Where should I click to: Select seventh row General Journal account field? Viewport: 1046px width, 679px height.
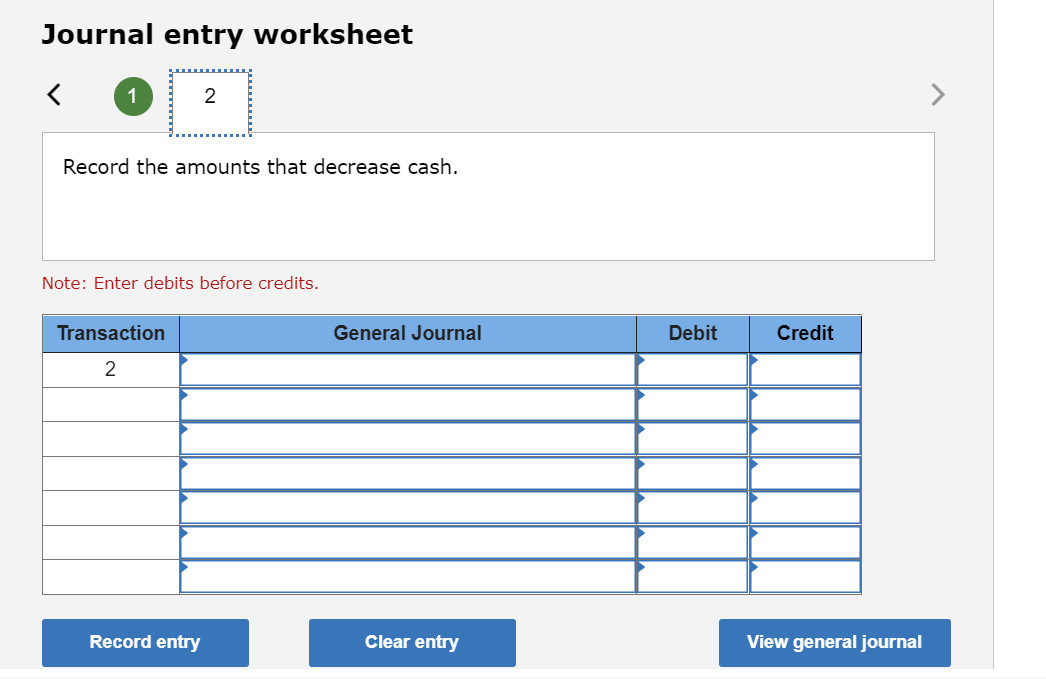[408, 576]
